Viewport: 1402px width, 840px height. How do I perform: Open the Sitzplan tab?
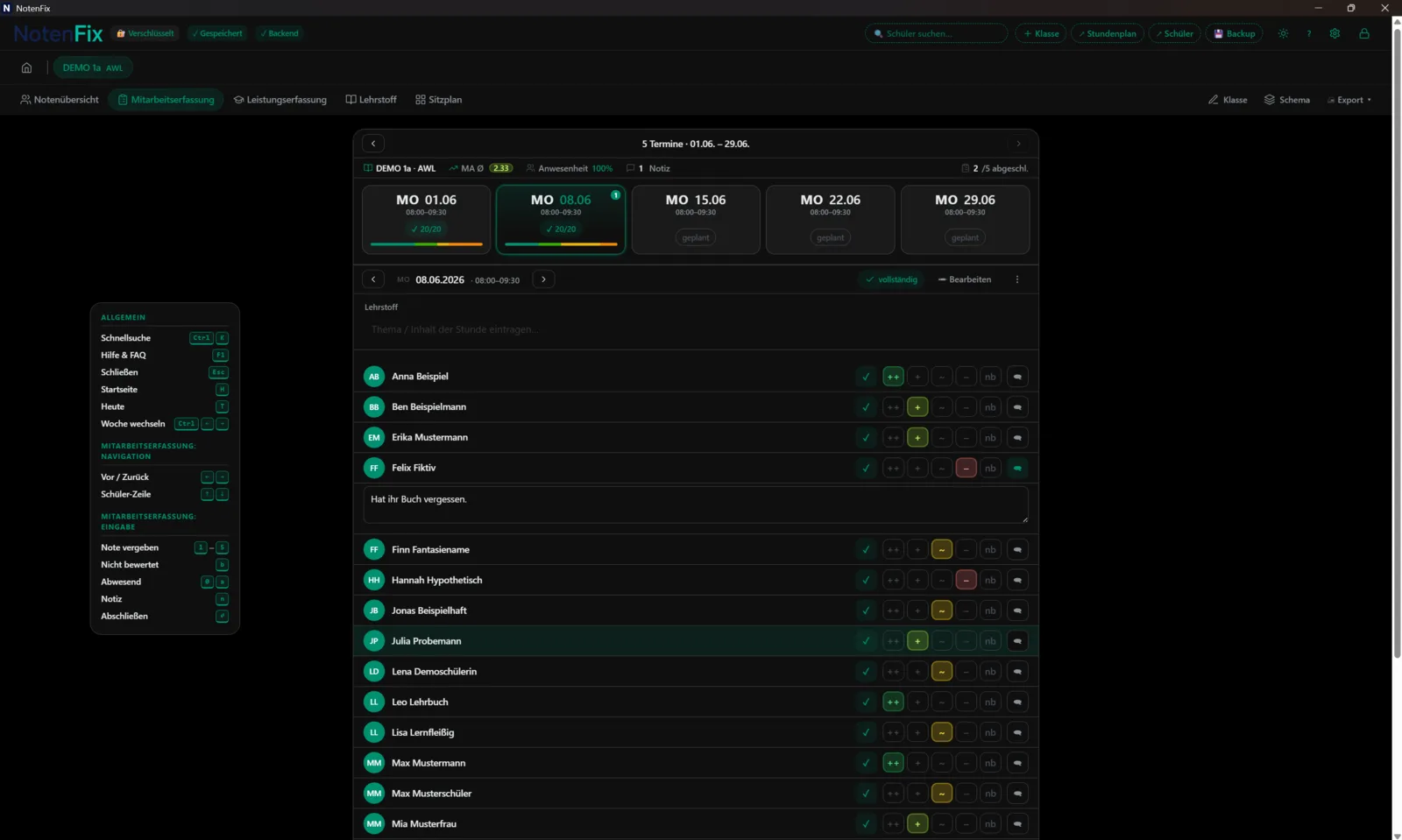pyautogui.click(x=439, y=100)
